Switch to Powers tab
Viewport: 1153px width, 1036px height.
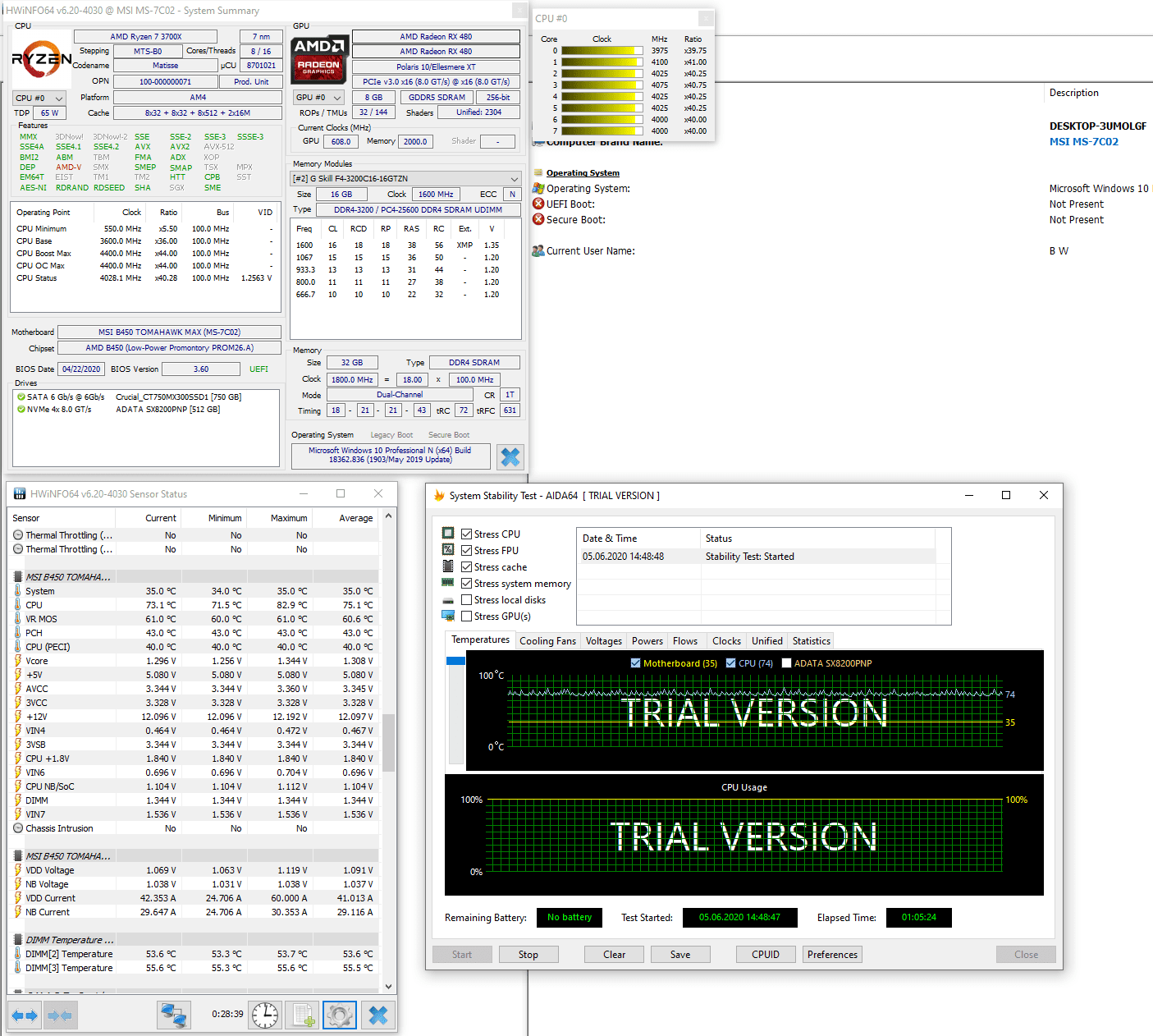pos(647,641)
